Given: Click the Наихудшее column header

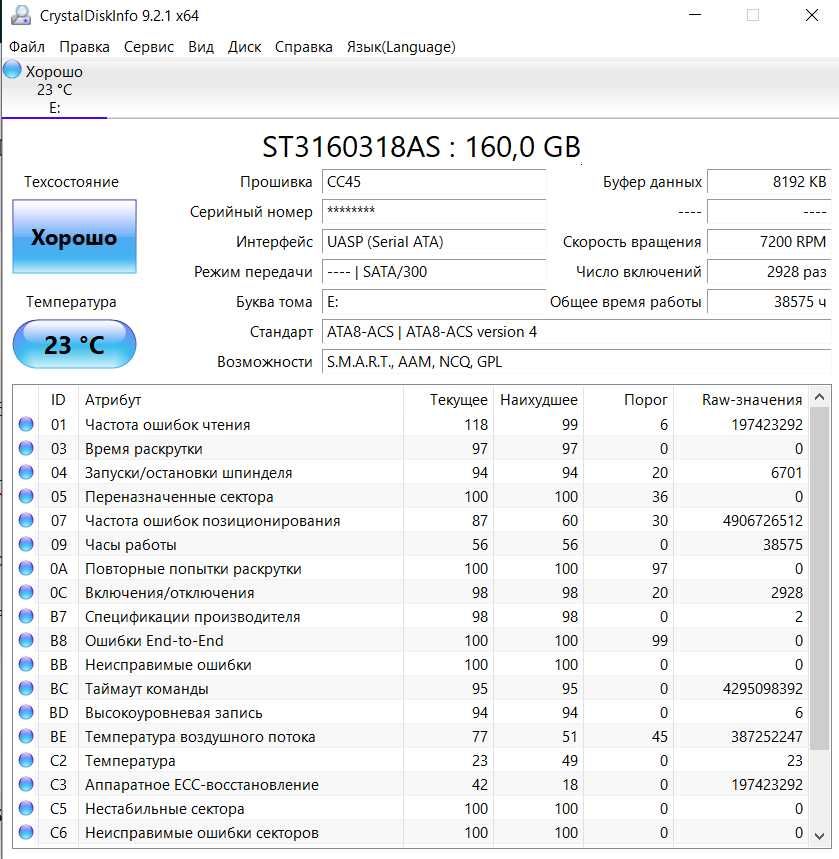Looking at the screenshot, I should (x=539, y=400).
